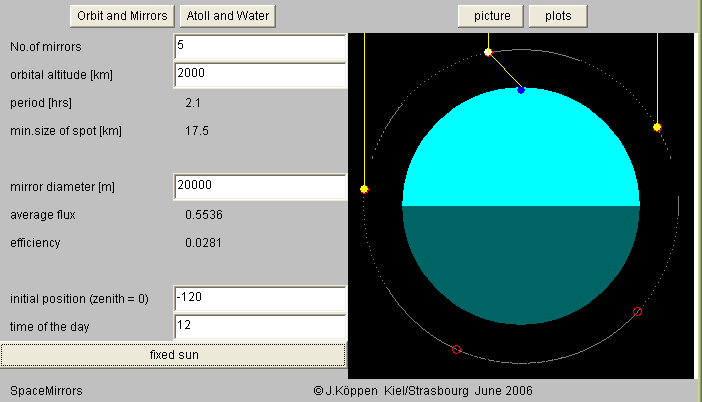
Task: Select the white mirror at orbit top
Action: point(488,52)
